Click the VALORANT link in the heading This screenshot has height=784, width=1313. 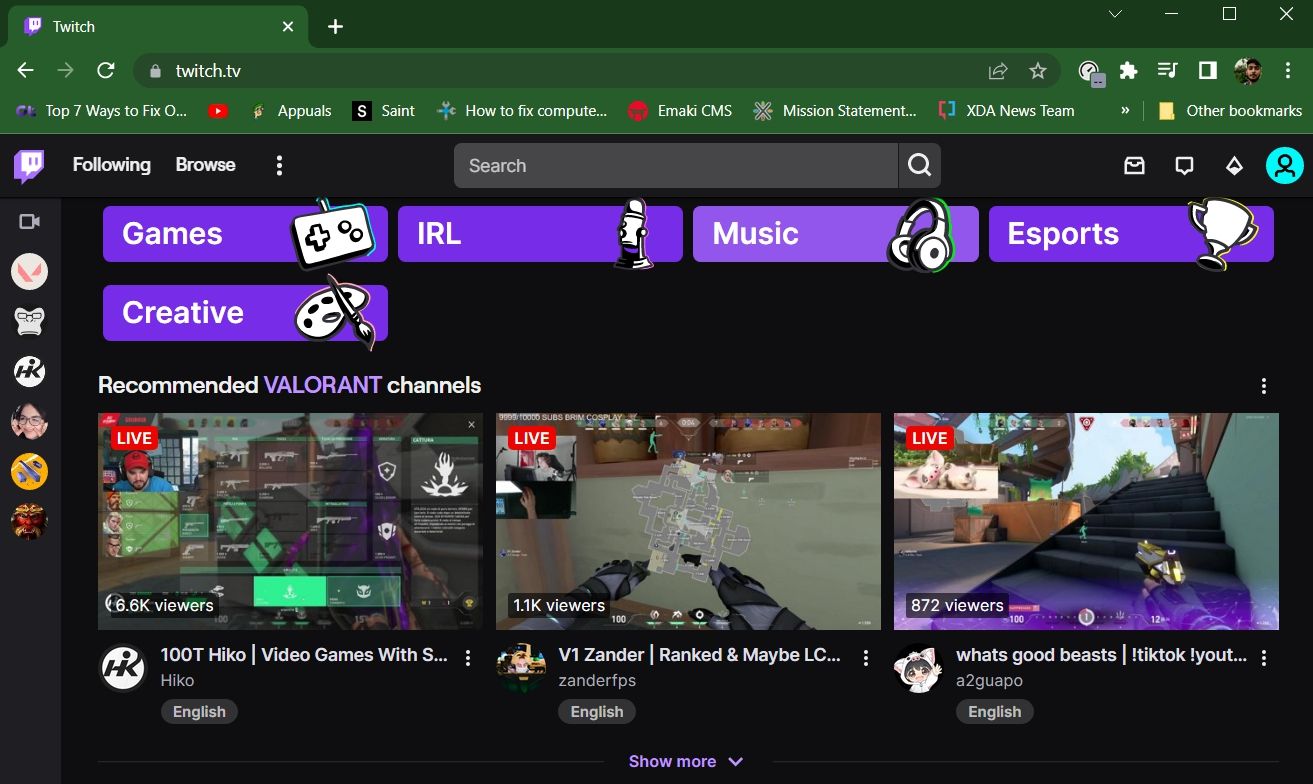pyautogui.click(x=323, y=385)
